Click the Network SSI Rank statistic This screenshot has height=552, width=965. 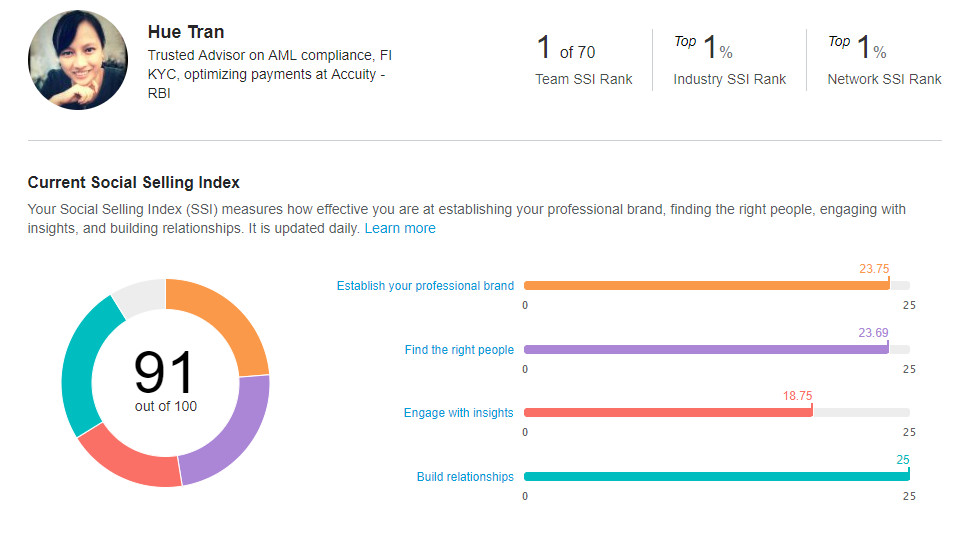pyautogui.click(x=884, y=60)
